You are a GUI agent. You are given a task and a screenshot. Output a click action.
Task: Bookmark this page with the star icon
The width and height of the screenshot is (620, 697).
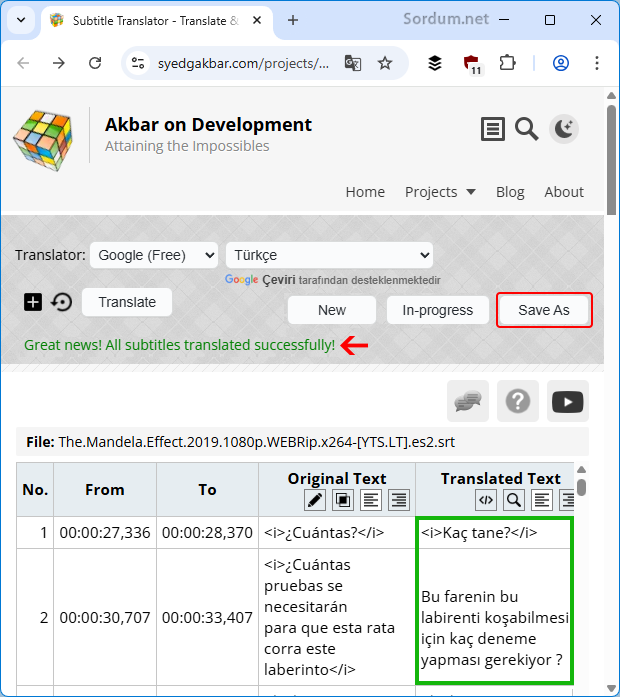385,63
